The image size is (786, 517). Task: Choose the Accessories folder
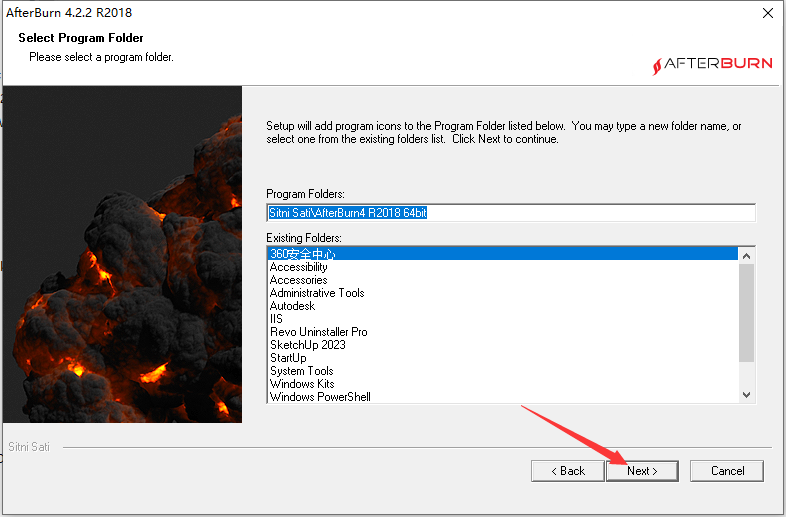coord(503,280)
